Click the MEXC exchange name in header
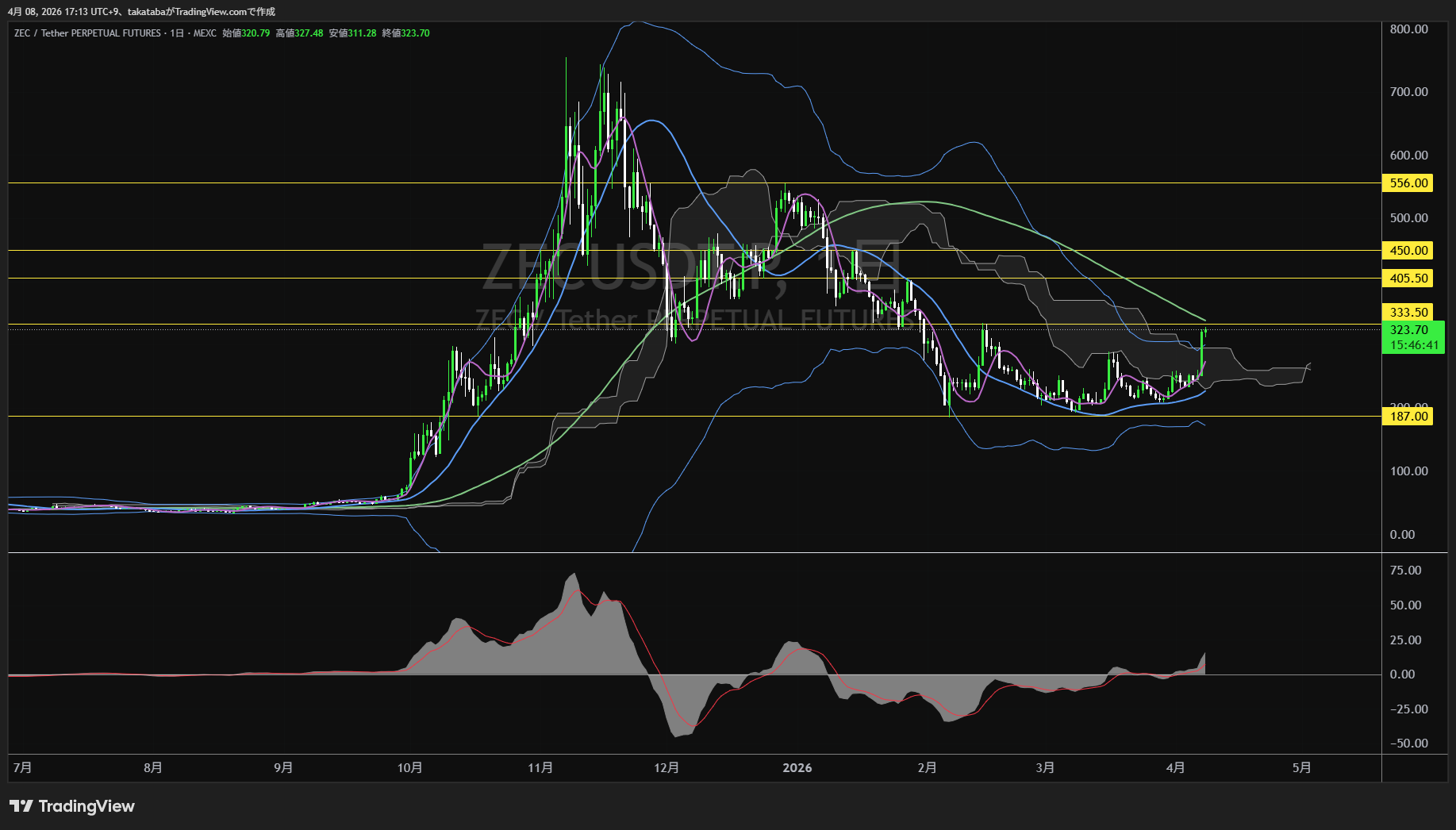 [x=205, y=33]
